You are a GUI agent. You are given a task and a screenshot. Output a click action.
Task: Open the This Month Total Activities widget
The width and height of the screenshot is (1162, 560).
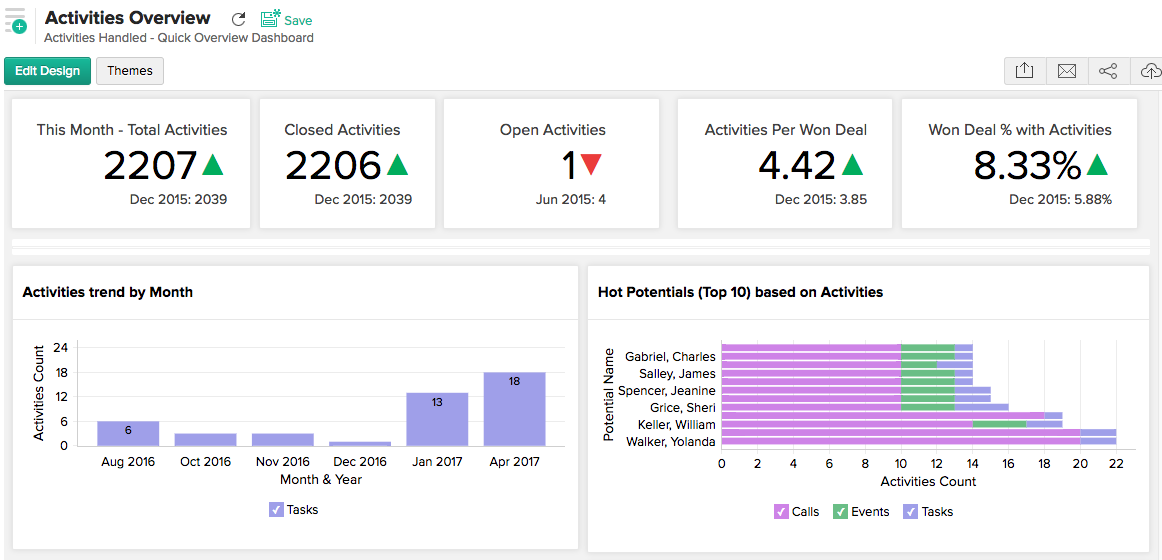click(131, 163)
